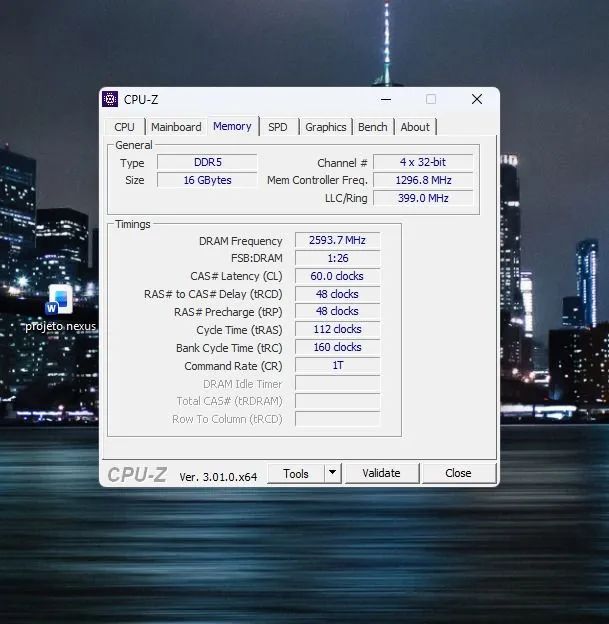The image size is (609, 624).
Task: Click the empty Row To Column field
Action: point(338,419)
